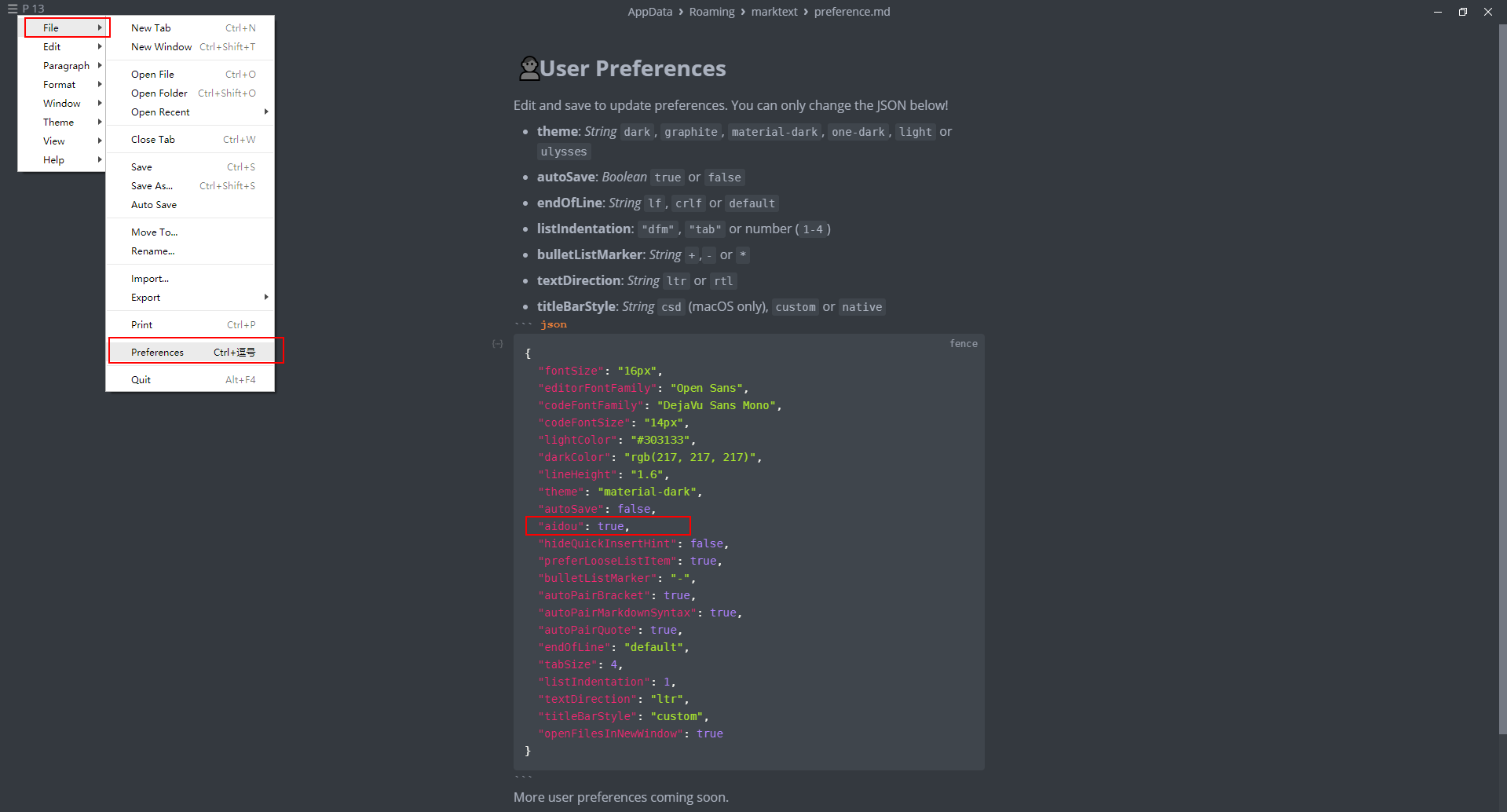The height and width of the screenshot is (812, 1507).
Task: Click the "darkColor" rgb value
Action: (689, 457)
